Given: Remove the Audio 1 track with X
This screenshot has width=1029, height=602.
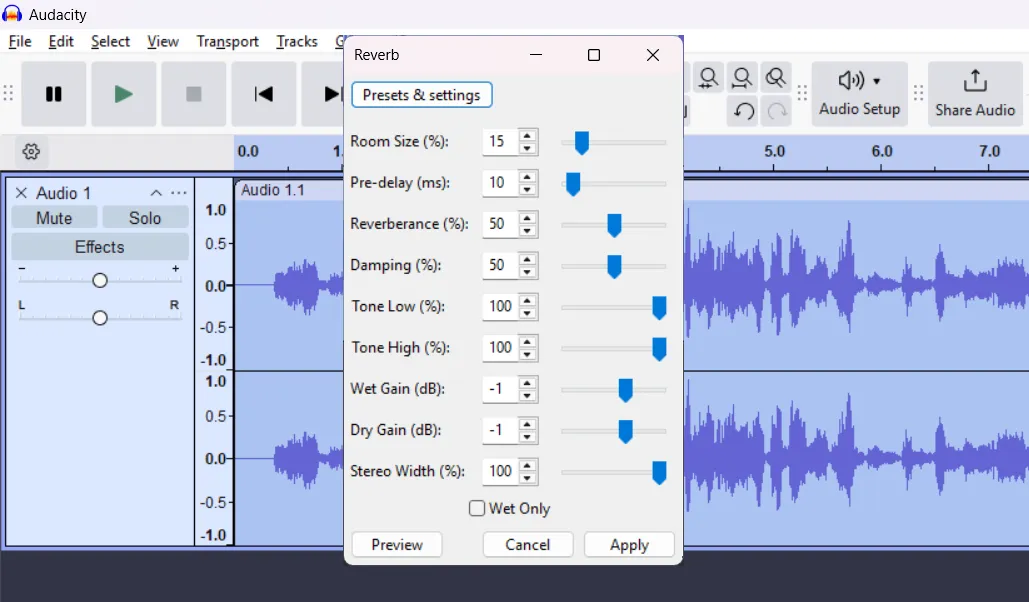Looking at the screenshot, I should [21, 193].
